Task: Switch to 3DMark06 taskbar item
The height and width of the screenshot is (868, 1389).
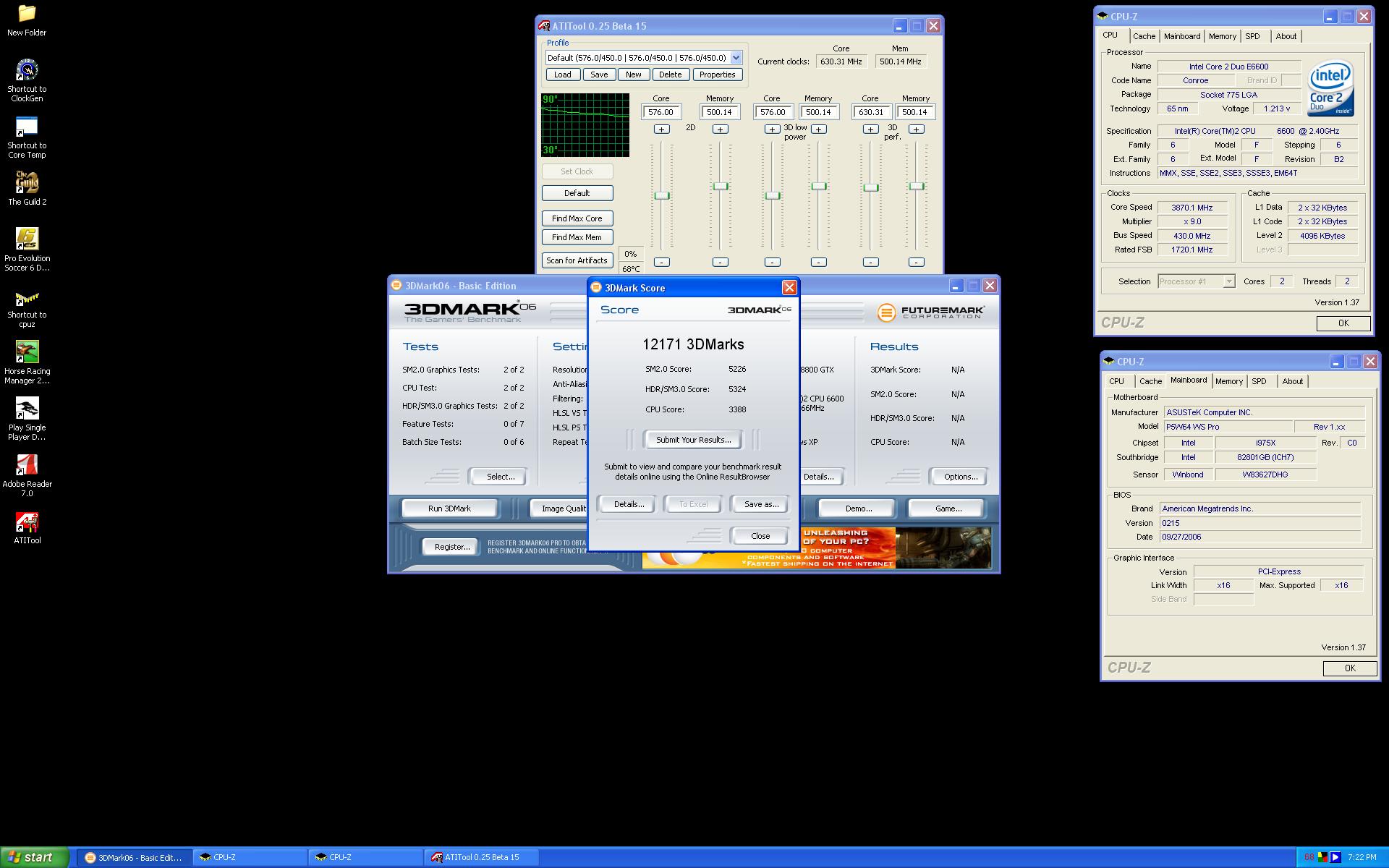Action: click(134, 857)
